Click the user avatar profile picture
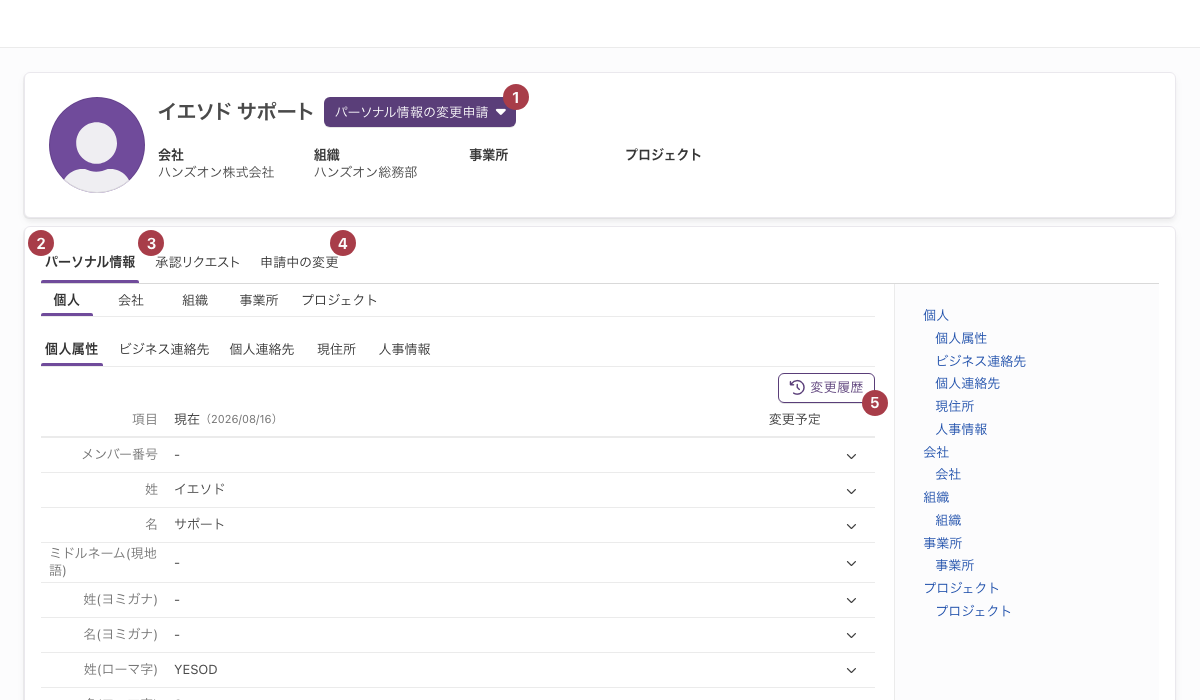 click(x=97, y=145)
